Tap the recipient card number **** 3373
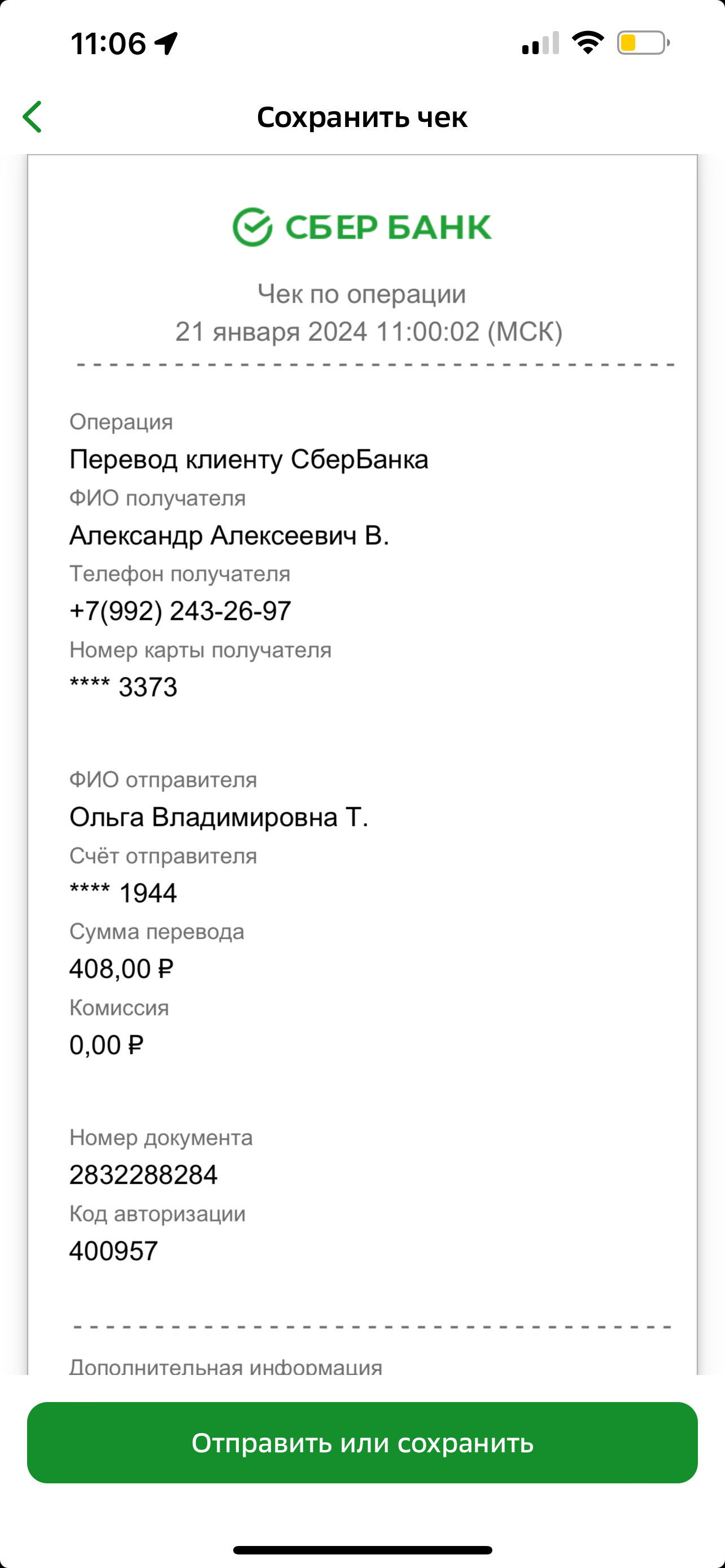The width and height of the screenshot is (725, 1568). (x=123, y=687)
